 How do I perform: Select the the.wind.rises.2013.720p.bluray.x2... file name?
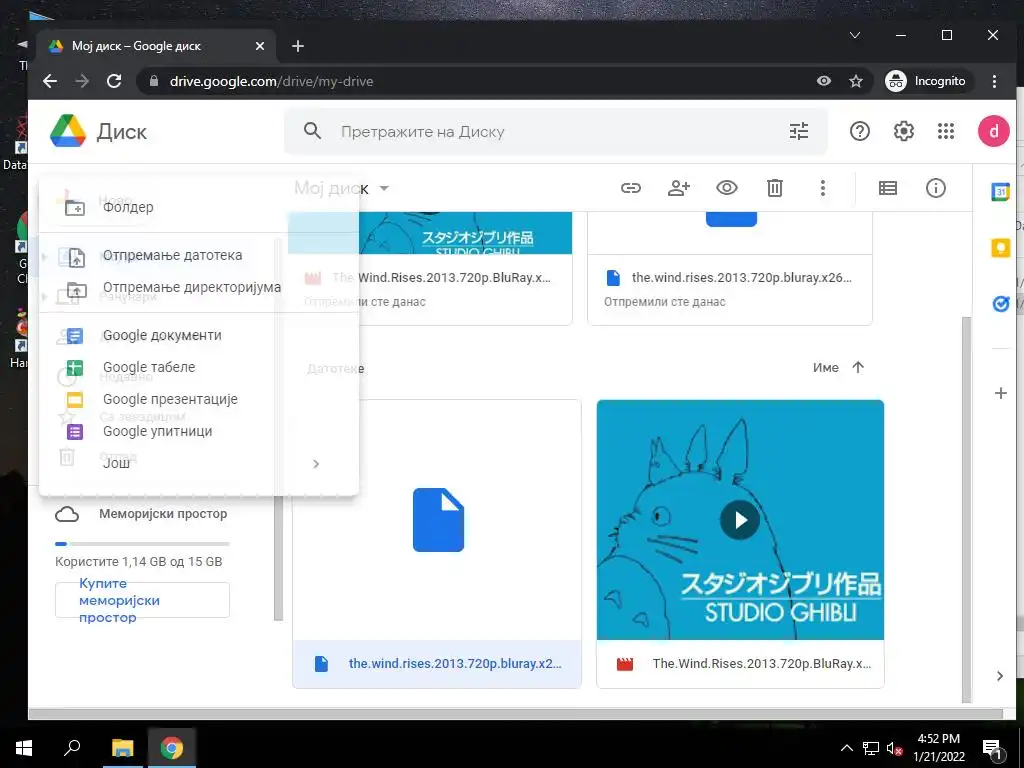455,664
